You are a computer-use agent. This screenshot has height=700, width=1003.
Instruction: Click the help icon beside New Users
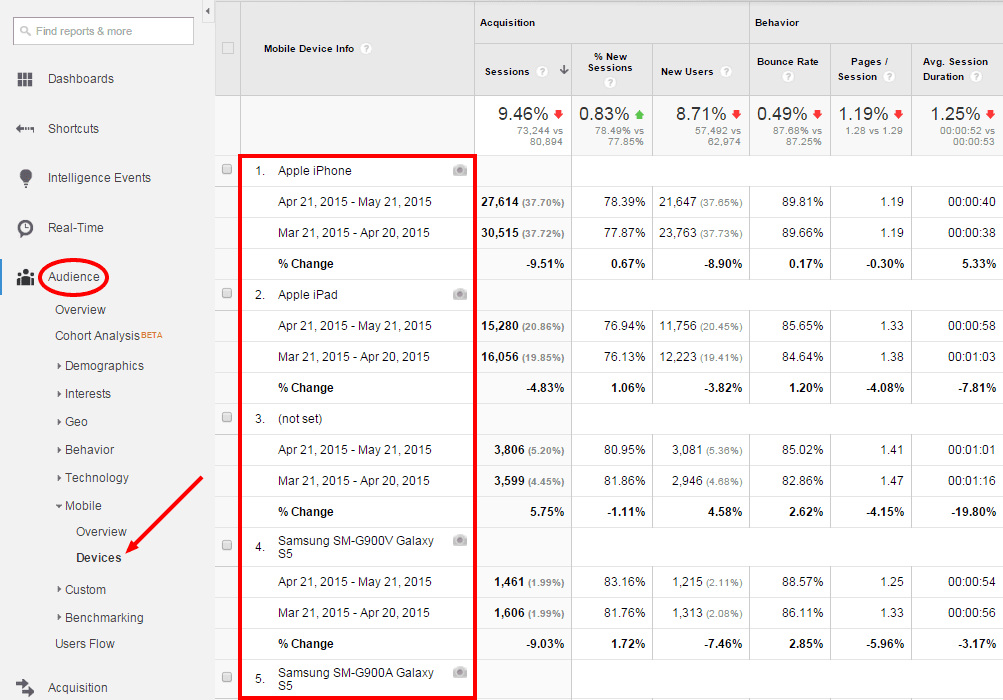click(x=726, y=72)
